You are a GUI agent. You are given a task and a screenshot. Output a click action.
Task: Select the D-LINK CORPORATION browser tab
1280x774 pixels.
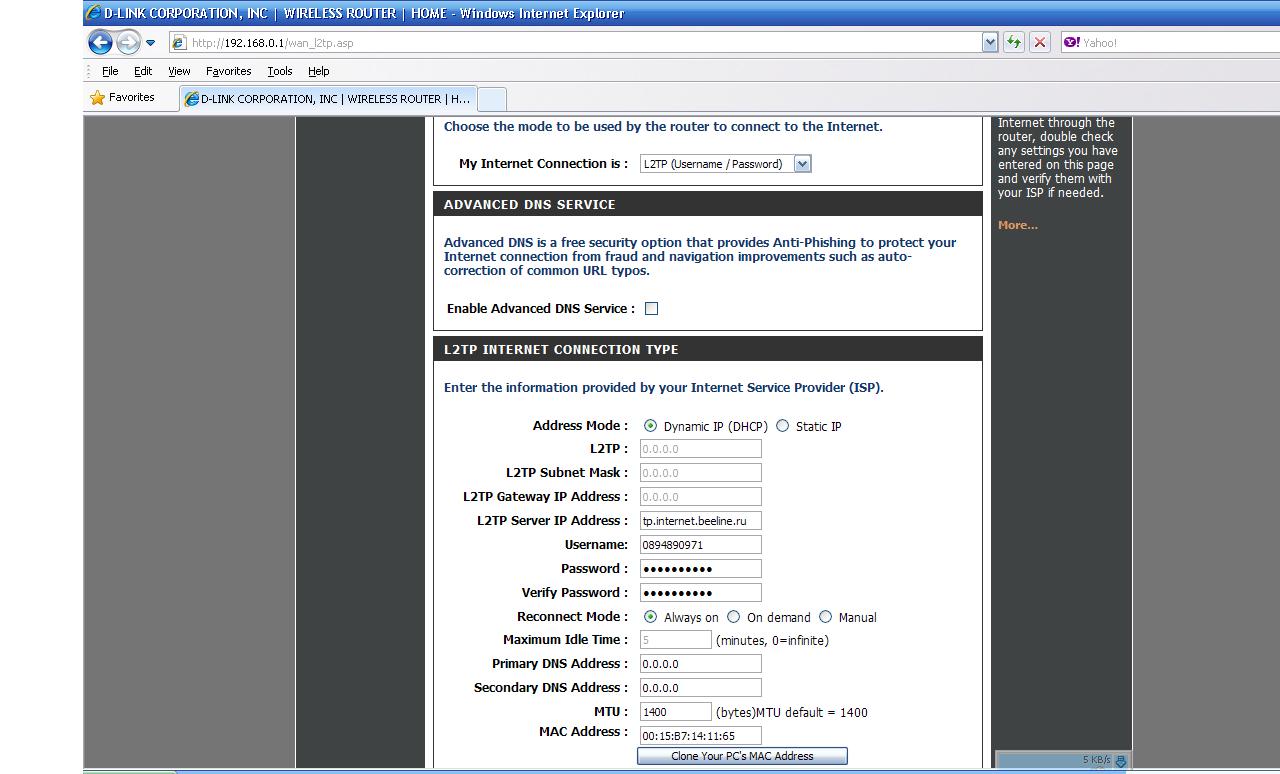coord(328,98)
